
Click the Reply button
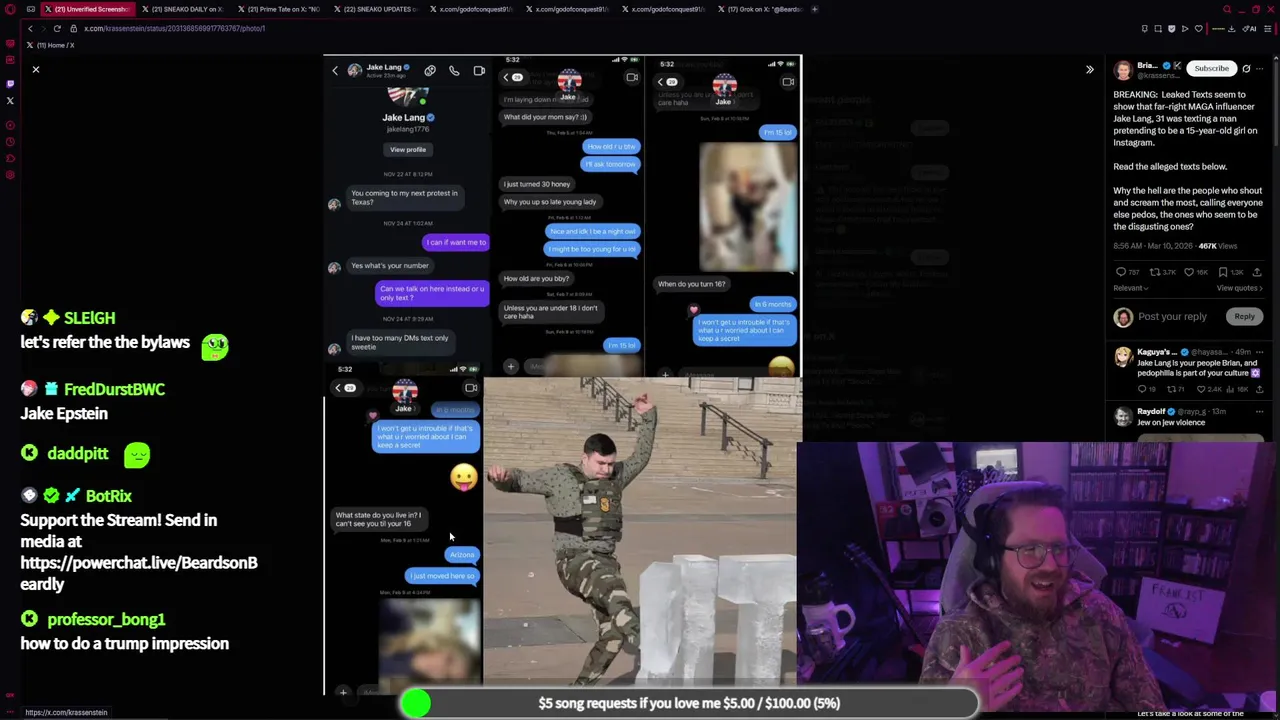click(x=1244, y=317)
